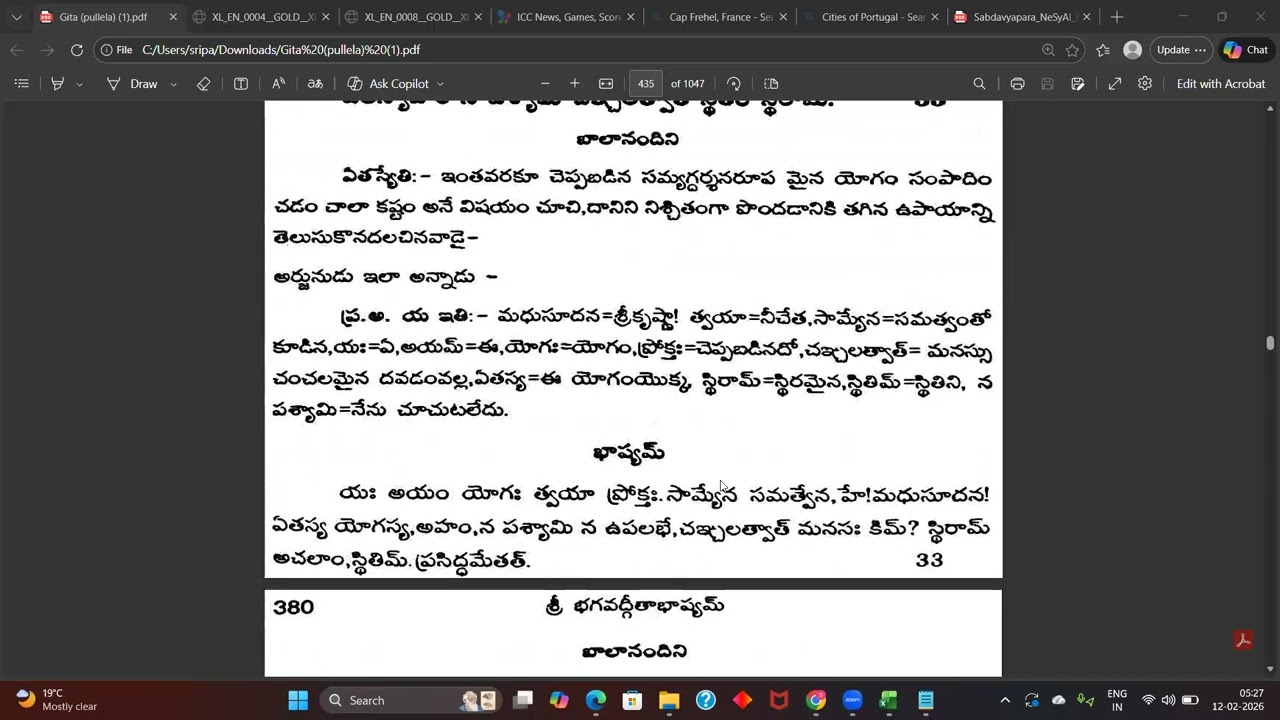The width and height of the screenshot is (1280, 720).
Task: Start Read aloud
Action: pos(278,84)
